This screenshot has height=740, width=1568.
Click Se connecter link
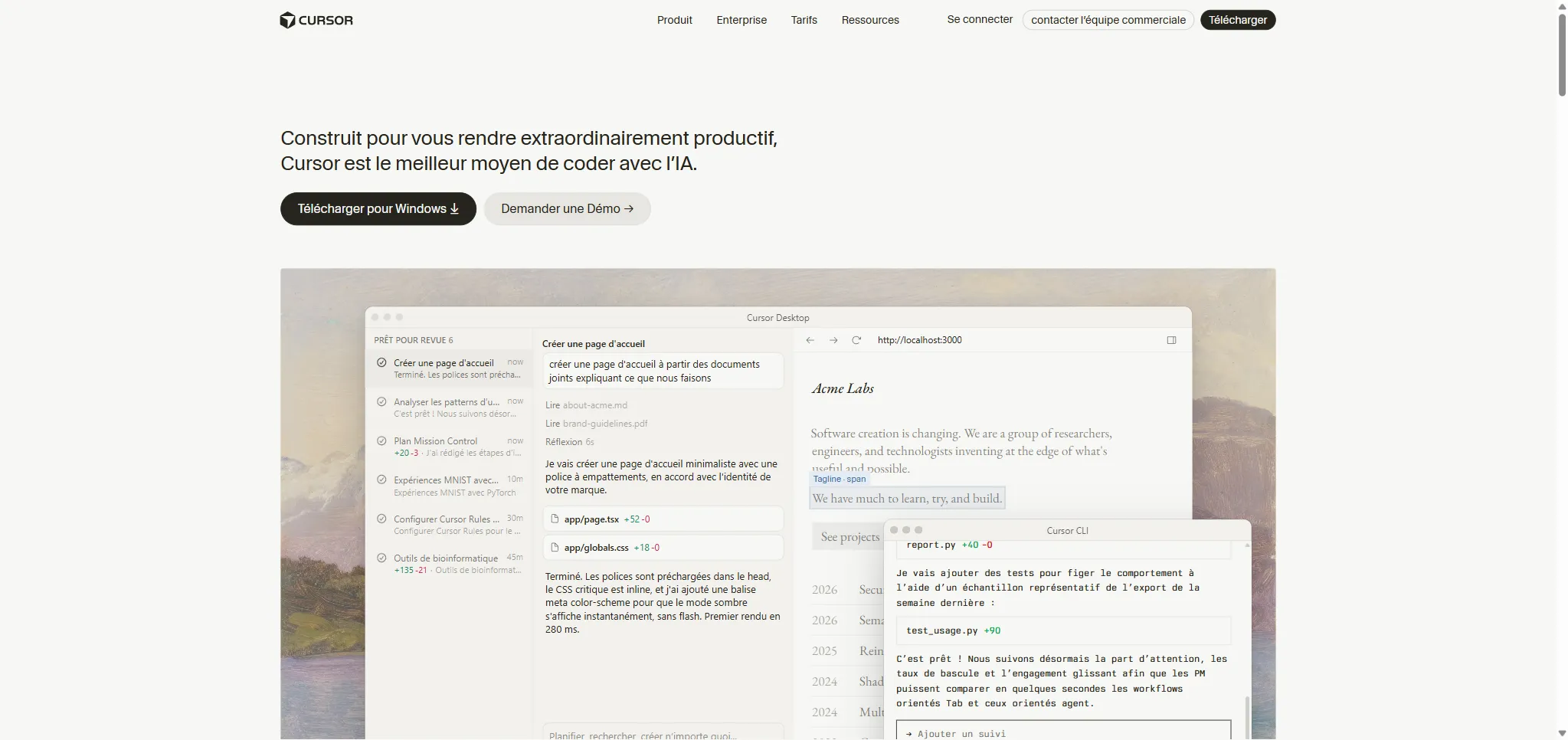click(x=980, y=19)
